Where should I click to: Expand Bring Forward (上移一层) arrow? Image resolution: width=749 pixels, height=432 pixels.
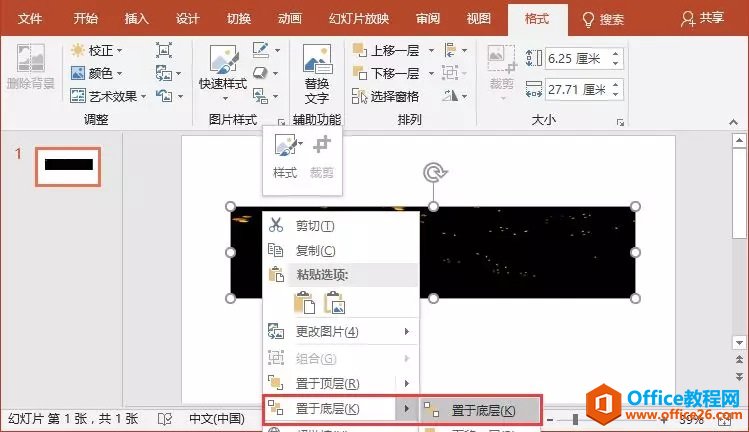point(431,50)
